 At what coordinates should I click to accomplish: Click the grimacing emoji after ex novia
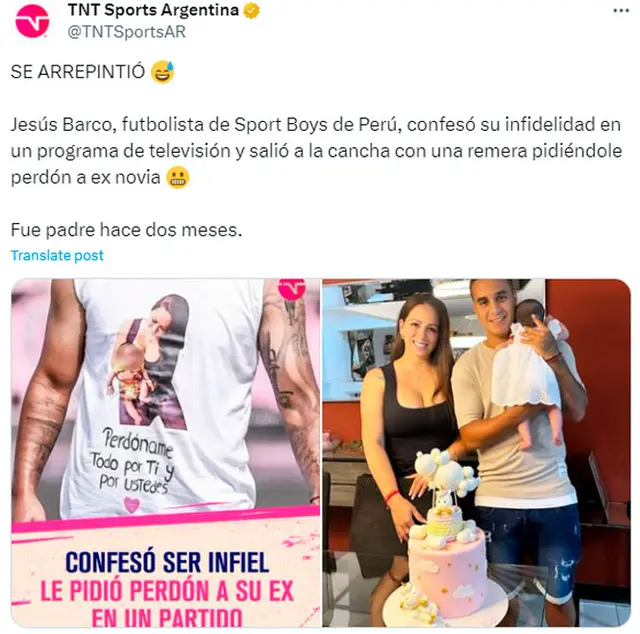click(x=178, y=178)
